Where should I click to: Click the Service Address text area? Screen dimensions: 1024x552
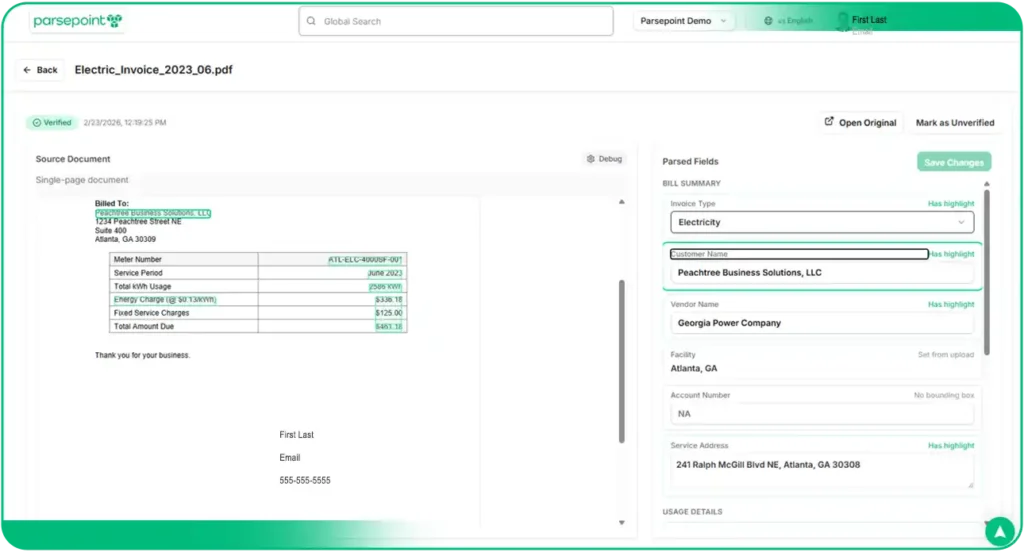[821, 470]
